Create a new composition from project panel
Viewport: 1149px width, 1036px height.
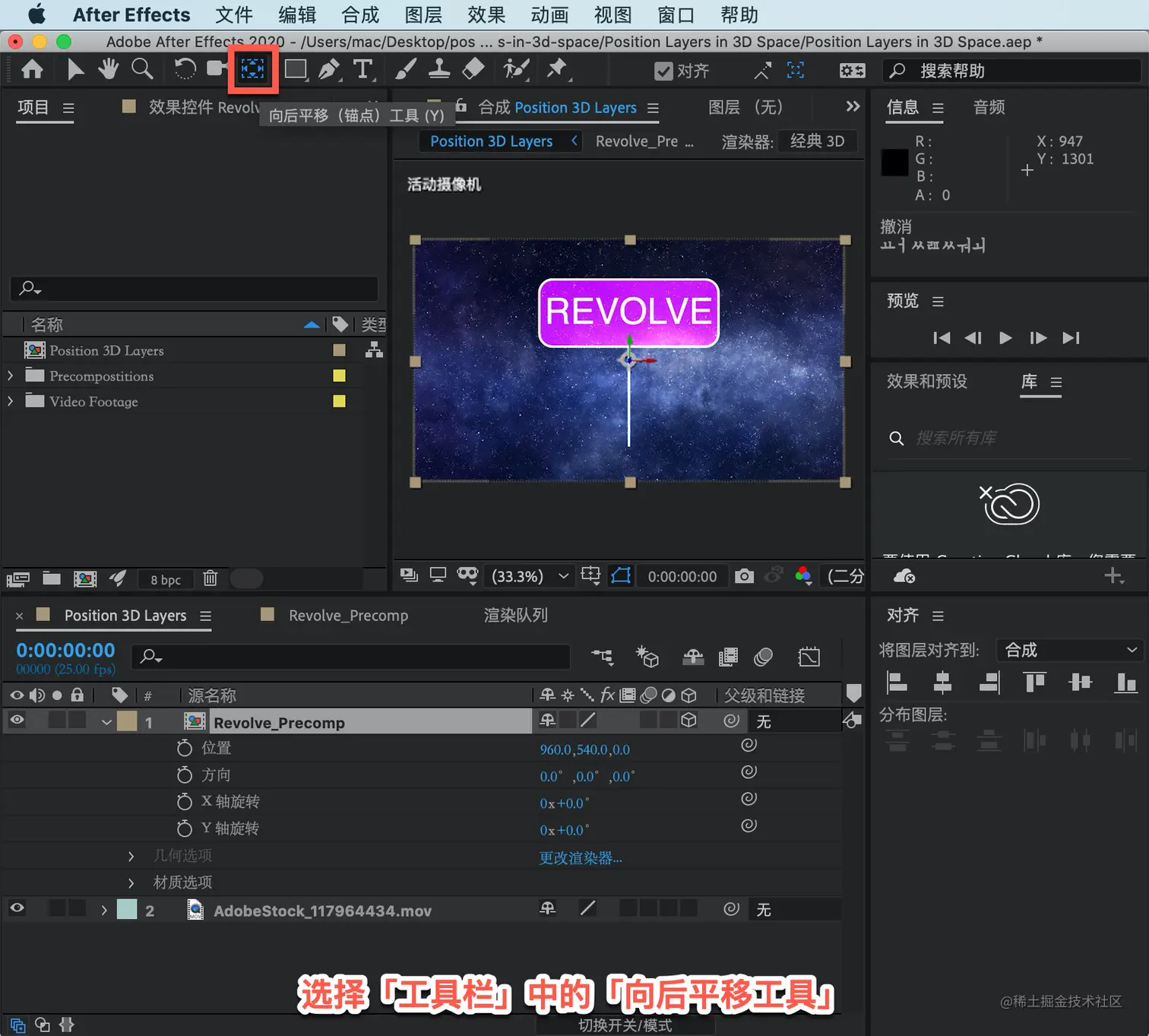click(85, 578)
